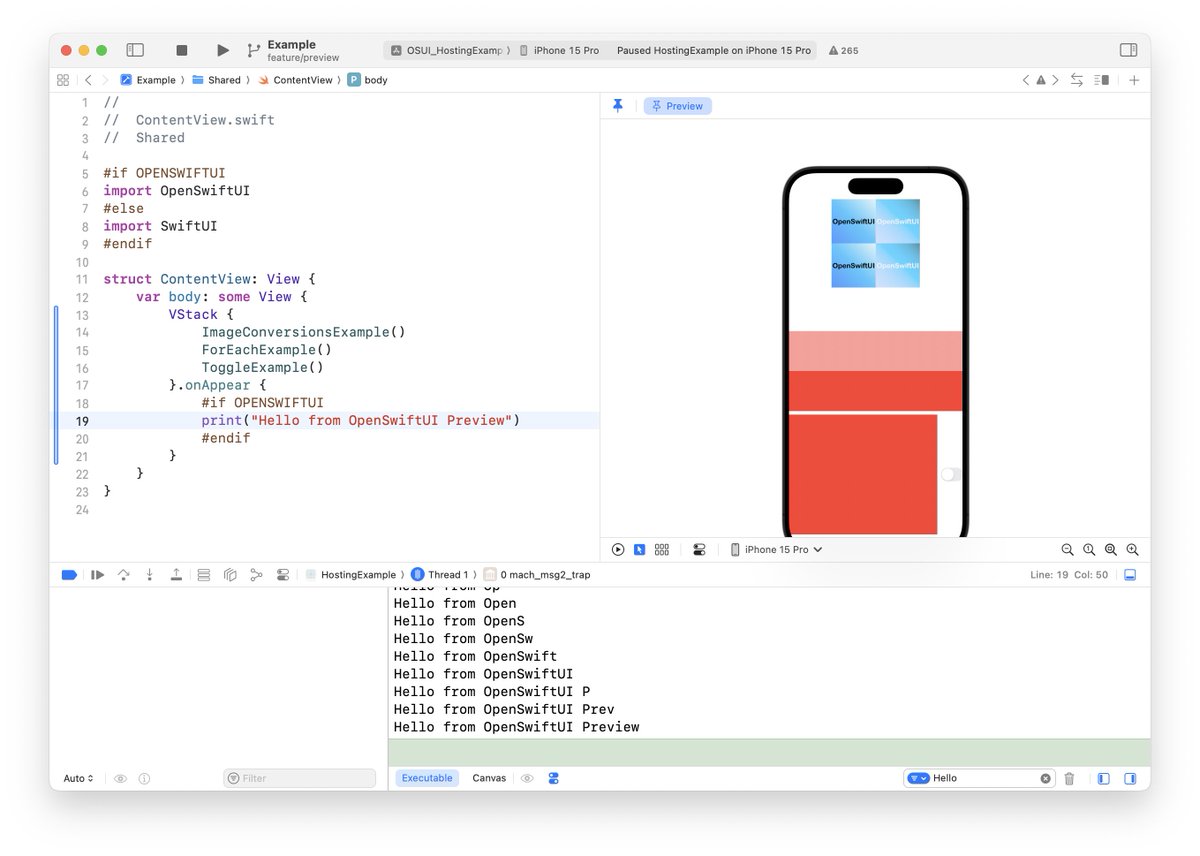Open the 265 warnings indicator
Viewport: 1200px width, 856px height.
pyautogui.click(x=842, y=50)
